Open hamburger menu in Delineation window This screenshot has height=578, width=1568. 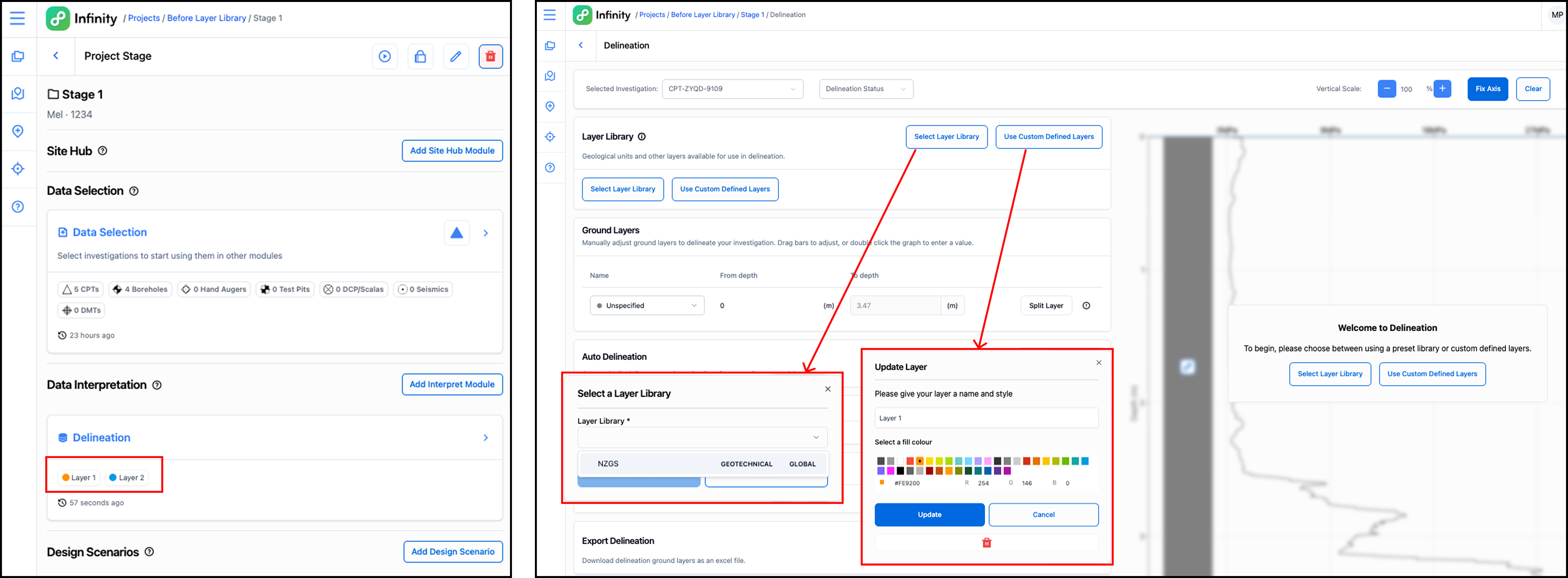[550, 15]
